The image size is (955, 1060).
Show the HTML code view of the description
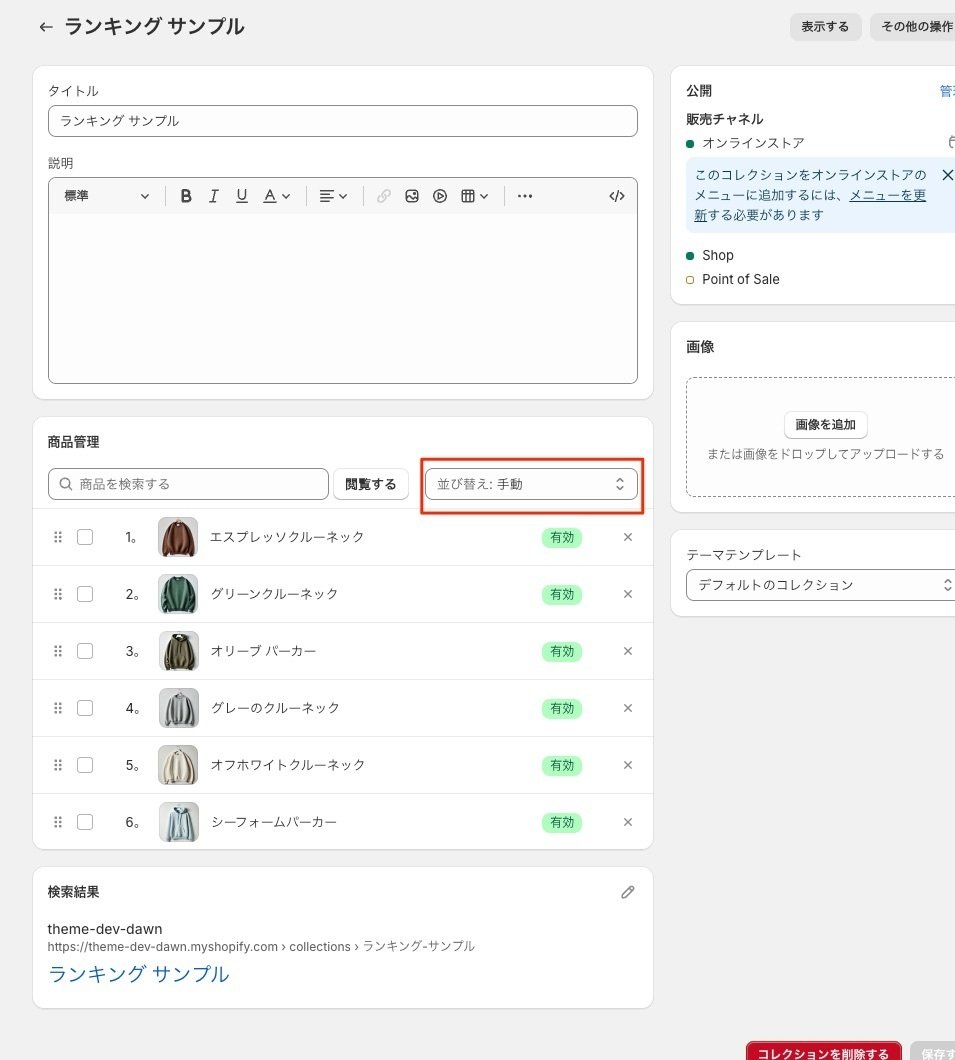point(617,196)
